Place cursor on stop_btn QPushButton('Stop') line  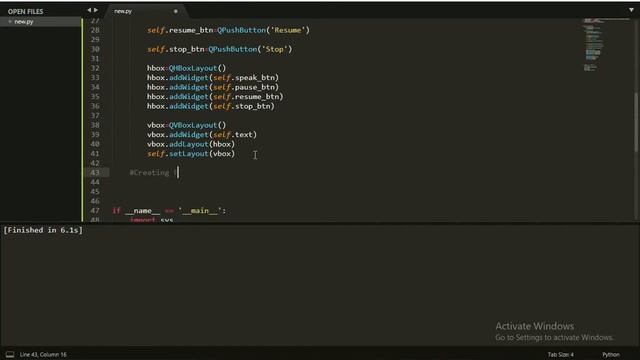click(220, 49)
